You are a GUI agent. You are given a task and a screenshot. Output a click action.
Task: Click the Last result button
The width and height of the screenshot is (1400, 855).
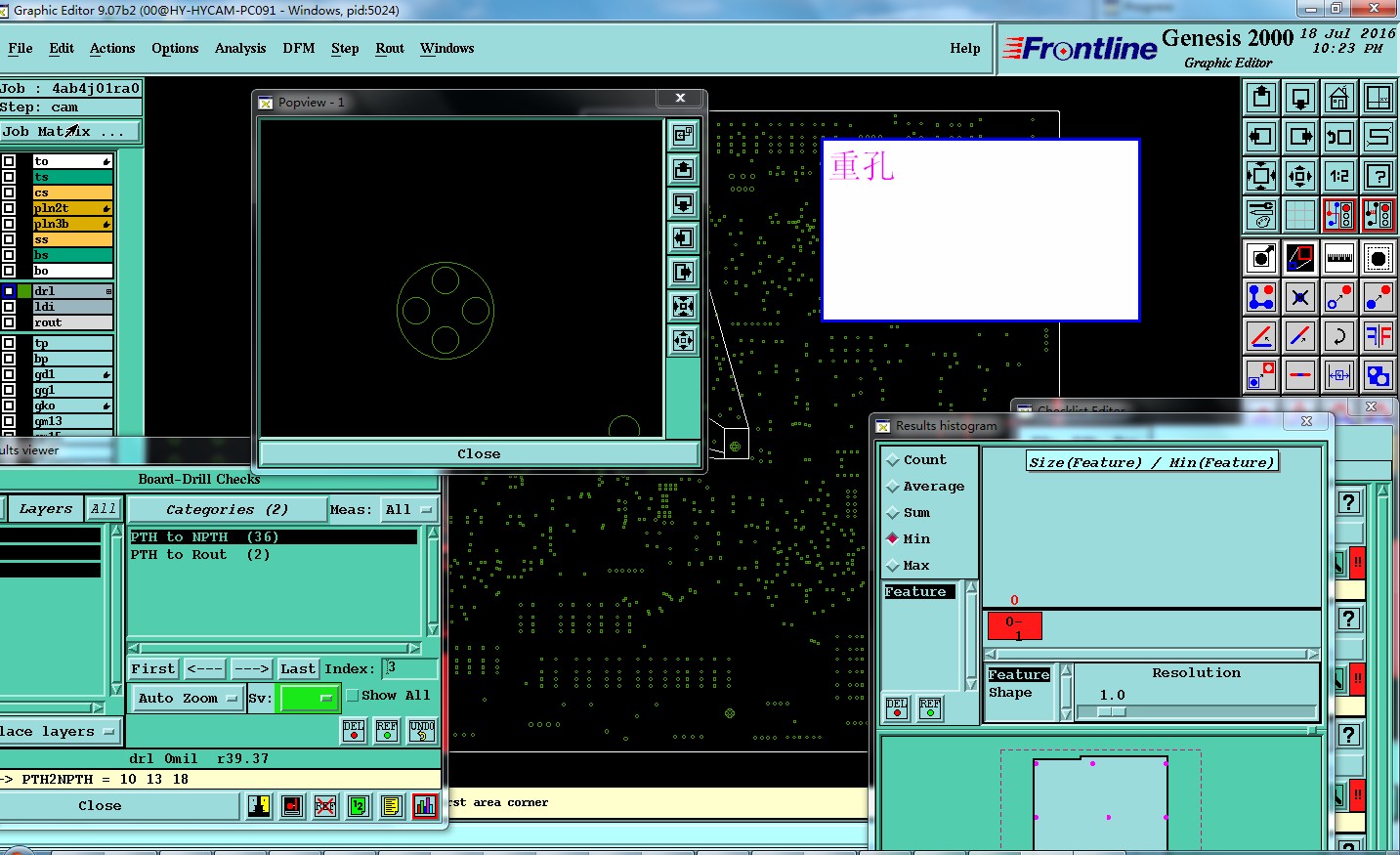(x=298, y=668)
